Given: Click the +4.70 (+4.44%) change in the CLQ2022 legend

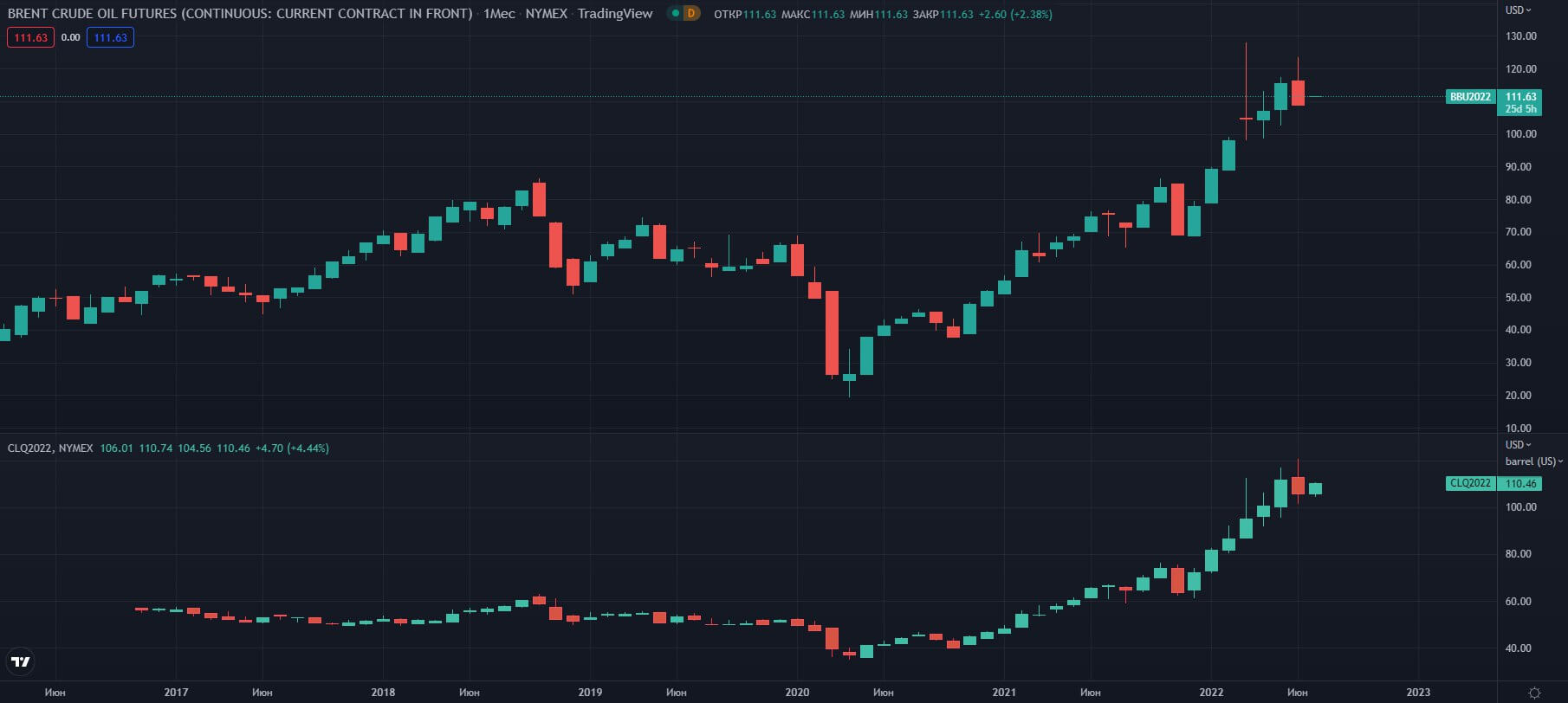Looking at the screenshot, I should click(292, 448).
